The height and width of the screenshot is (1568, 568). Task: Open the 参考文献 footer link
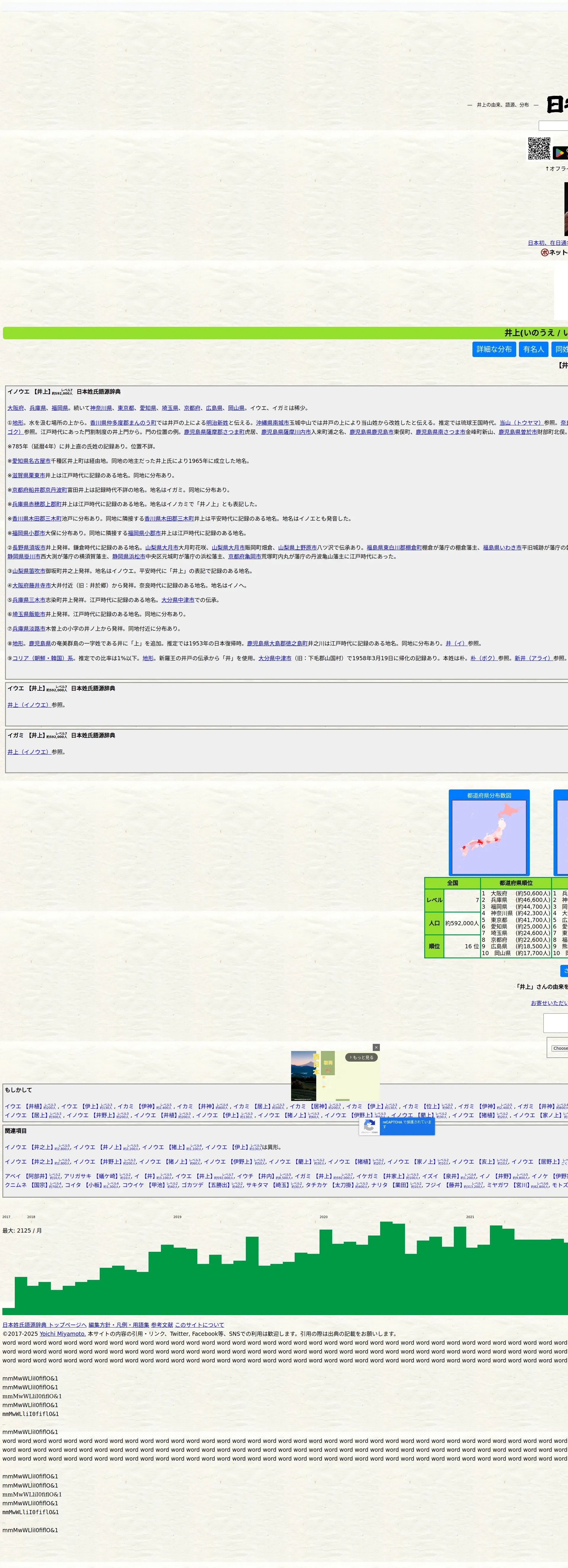pos(162,1325)
